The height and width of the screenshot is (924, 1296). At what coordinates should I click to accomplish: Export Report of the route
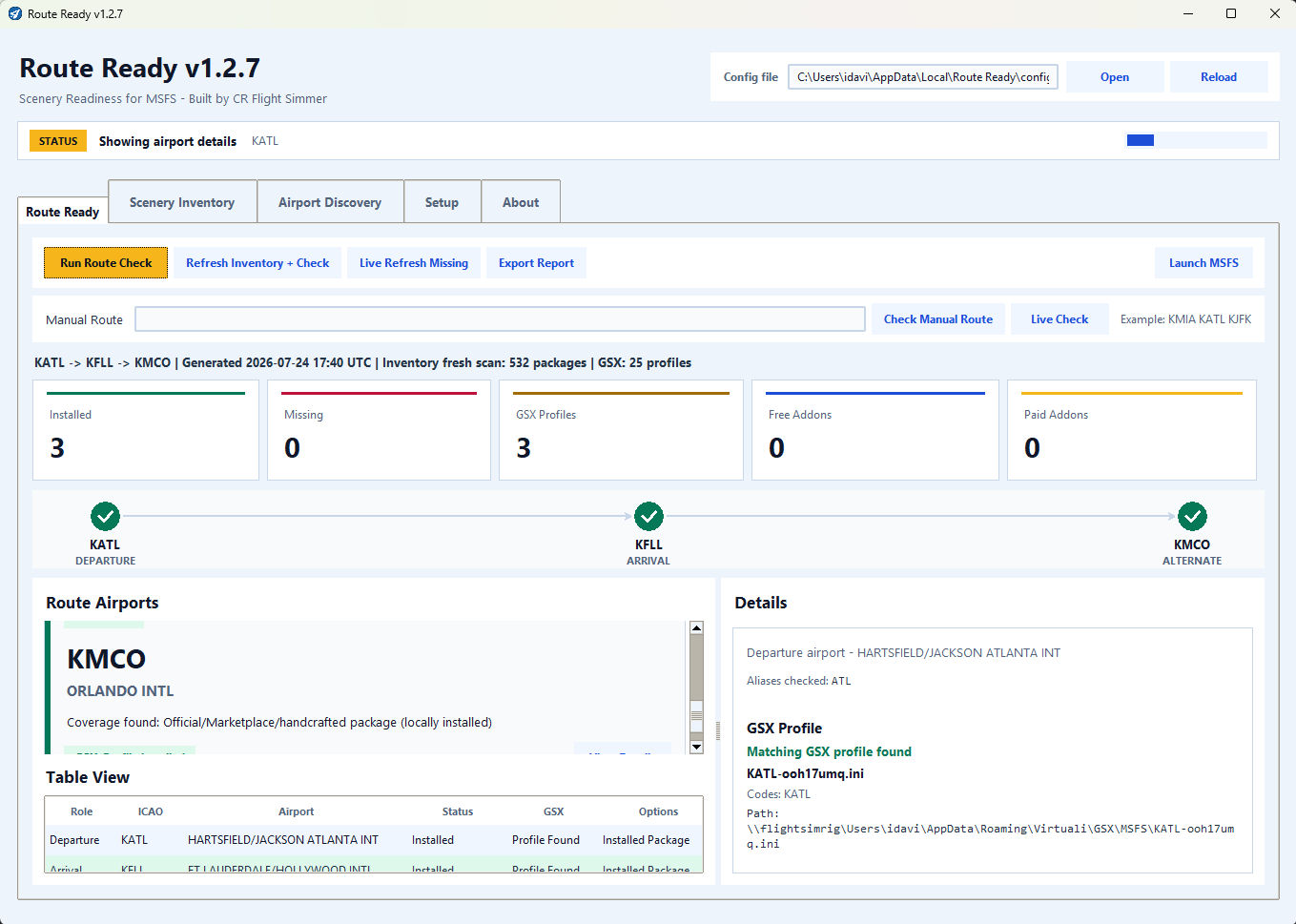click(x=536, y=263)
